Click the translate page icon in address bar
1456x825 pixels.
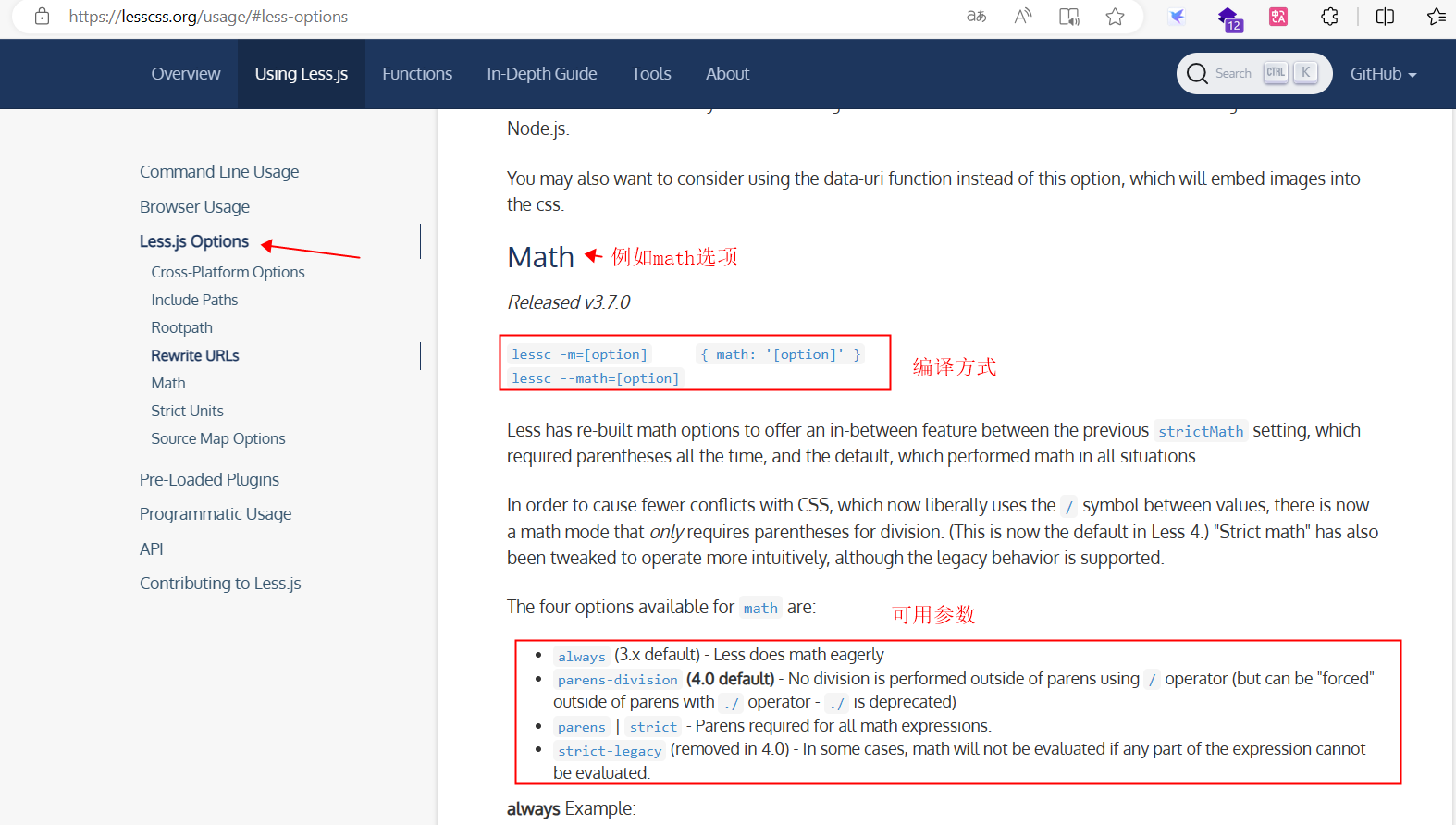(976, 17)
